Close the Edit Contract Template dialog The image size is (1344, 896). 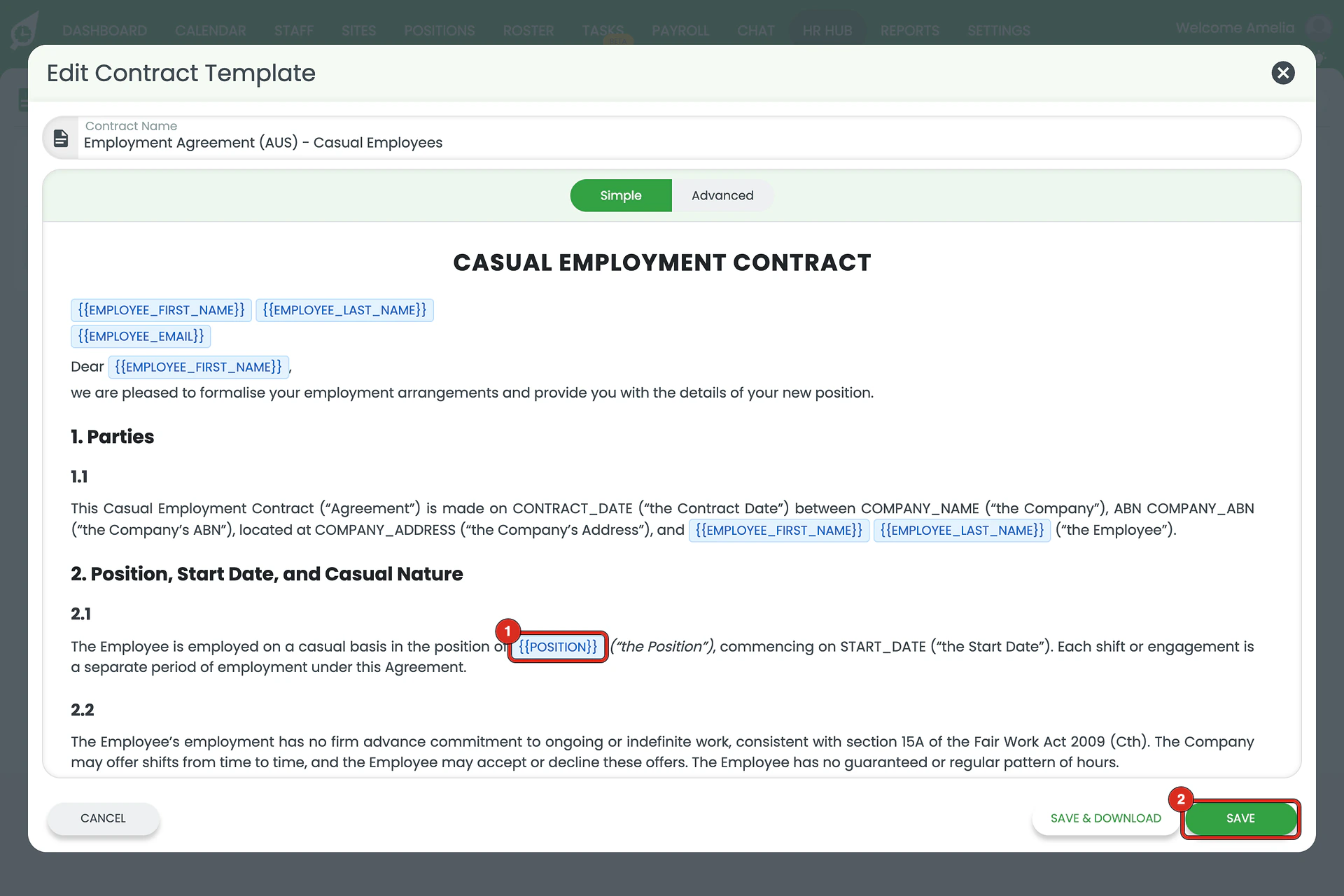1282,73
